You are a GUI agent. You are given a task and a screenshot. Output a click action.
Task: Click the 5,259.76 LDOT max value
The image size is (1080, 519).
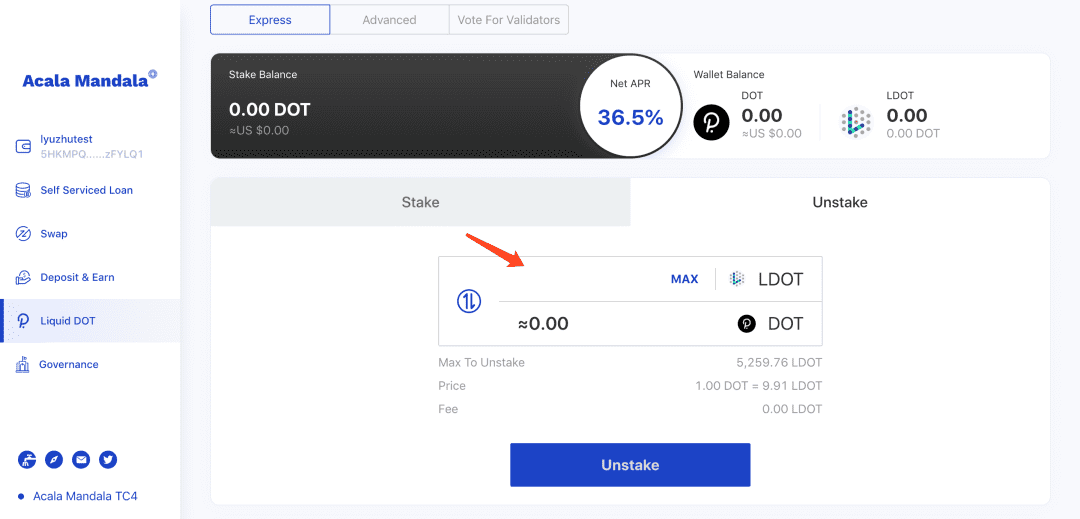click(x=779, y=362)
